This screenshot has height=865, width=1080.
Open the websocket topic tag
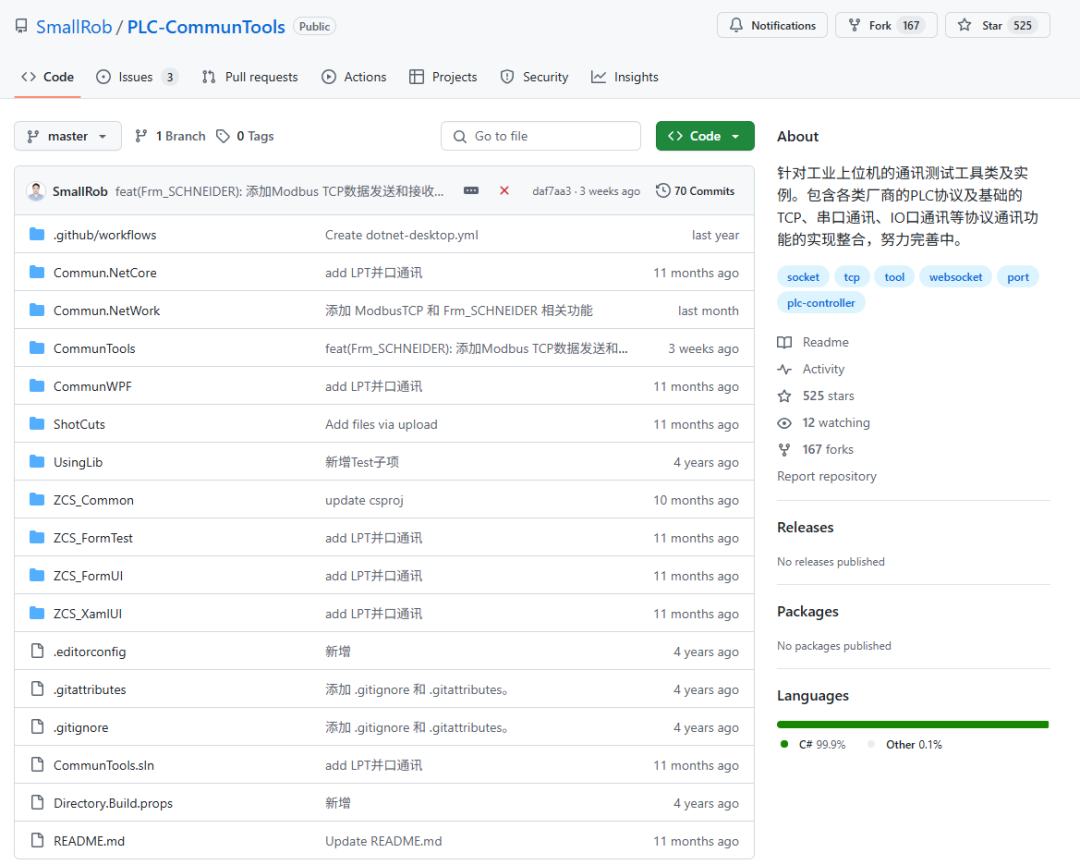click(955, 276)
